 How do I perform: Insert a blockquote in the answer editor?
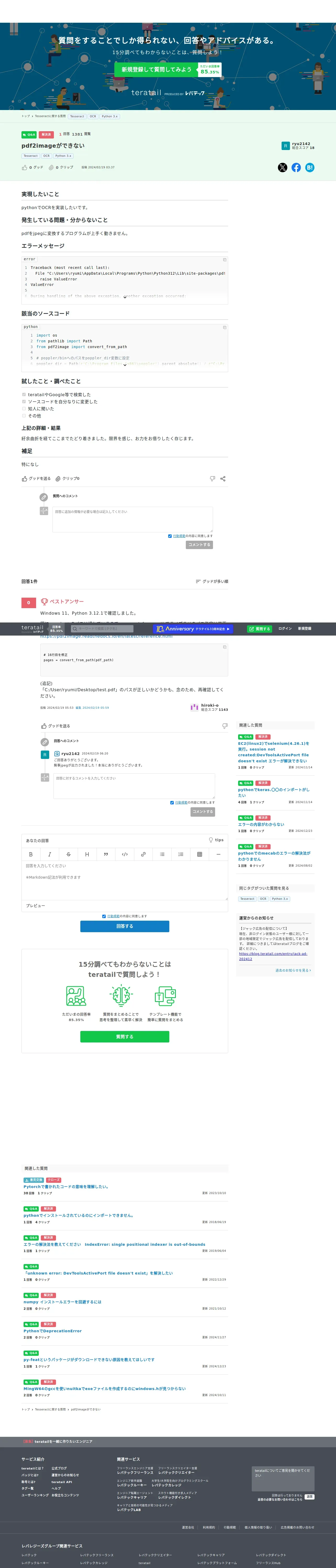click(x=105, y=854)
